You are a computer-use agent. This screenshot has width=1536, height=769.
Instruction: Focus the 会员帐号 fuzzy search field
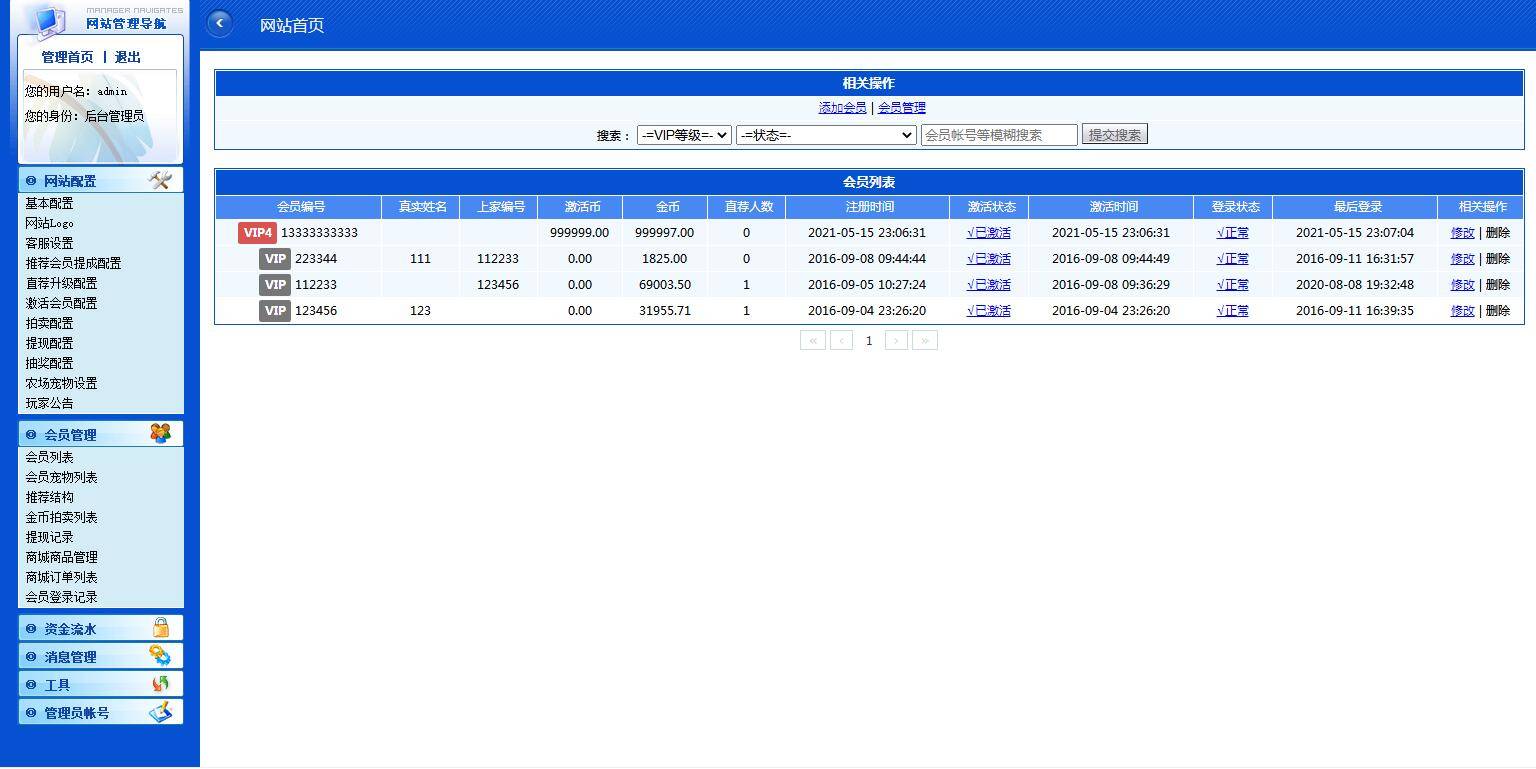pos(998,135)
